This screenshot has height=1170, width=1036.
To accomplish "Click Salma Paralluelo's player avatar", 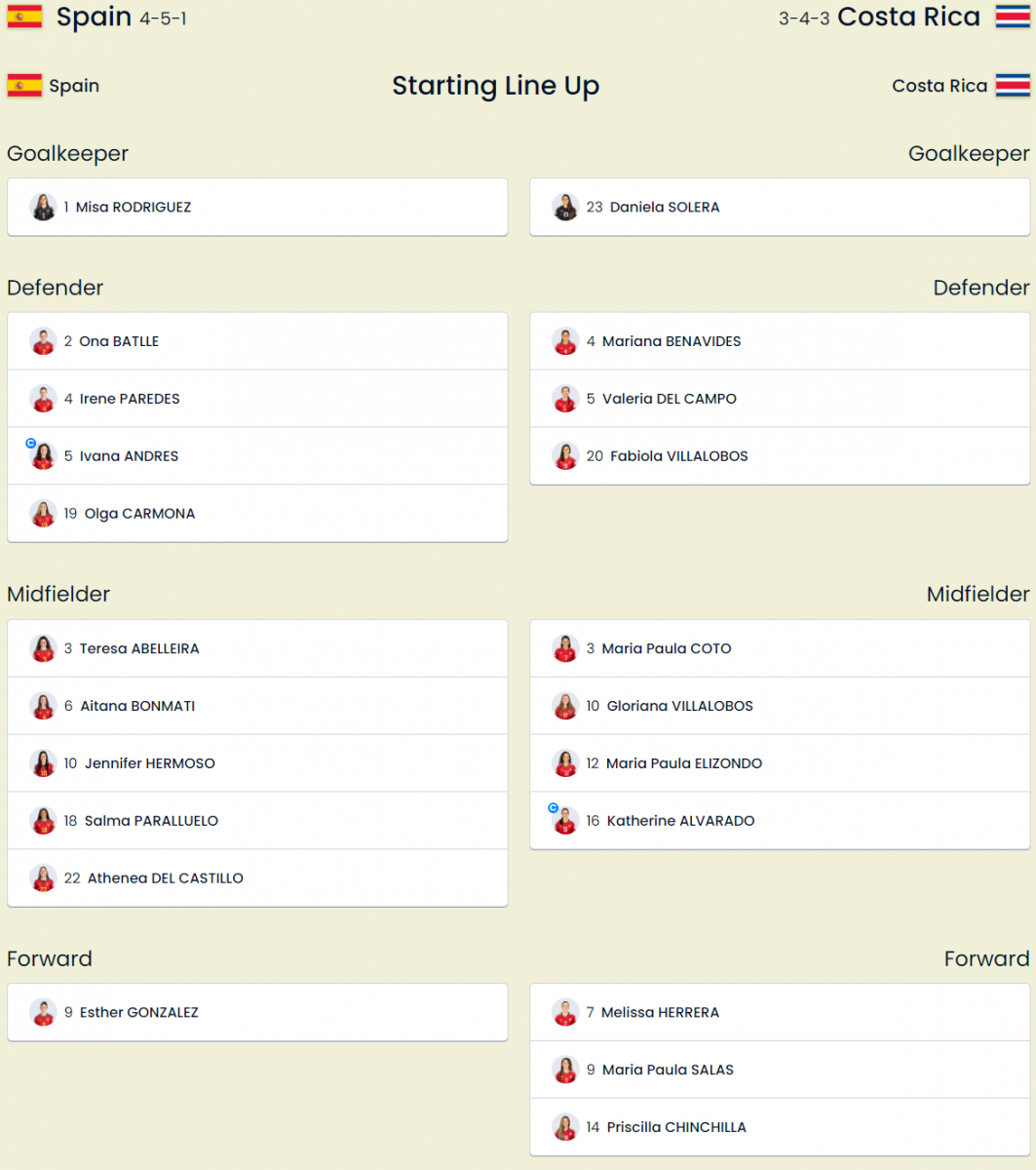I will point(43,821).
